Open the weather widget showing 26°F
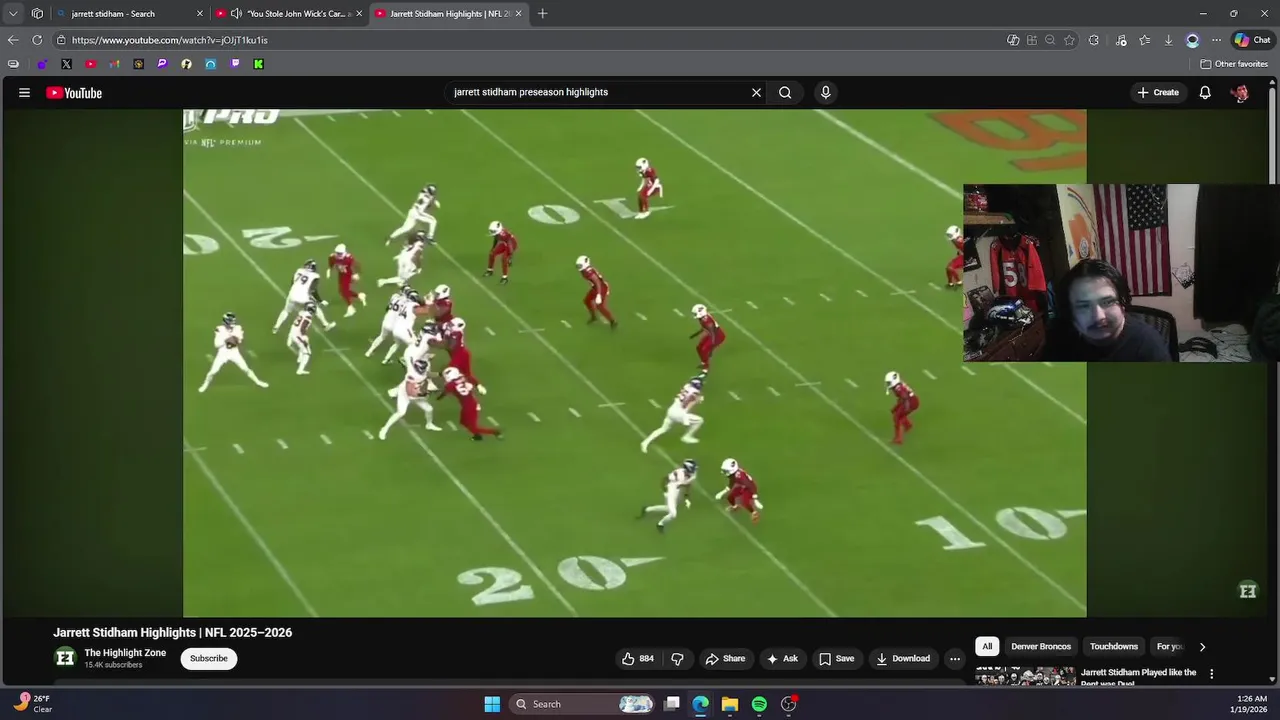 (33, 704)
